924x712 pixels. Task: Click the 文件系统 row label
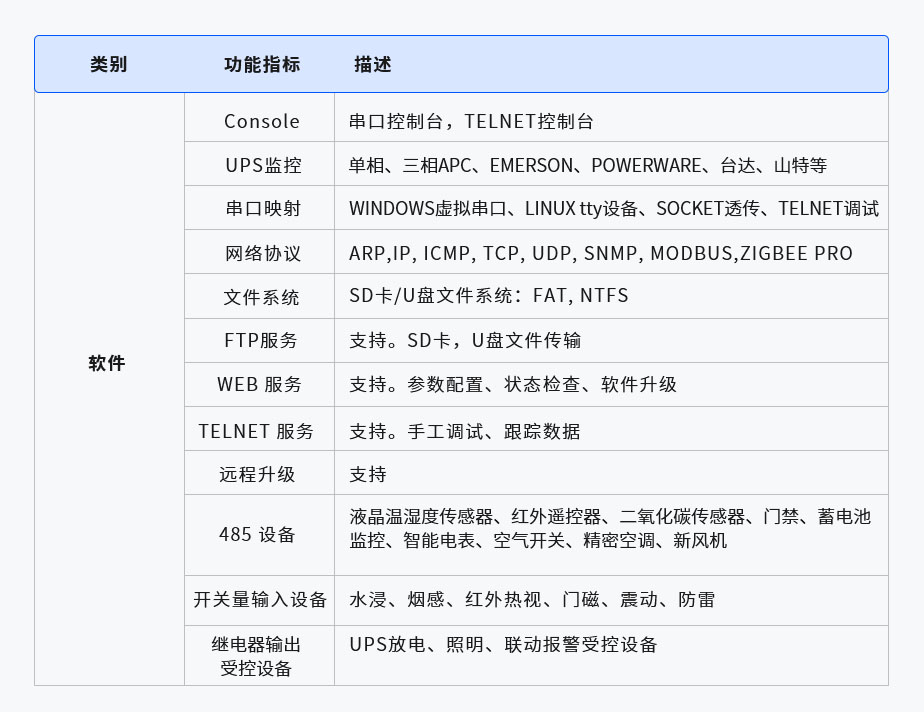pyautogui.click(x=259, y=296)
